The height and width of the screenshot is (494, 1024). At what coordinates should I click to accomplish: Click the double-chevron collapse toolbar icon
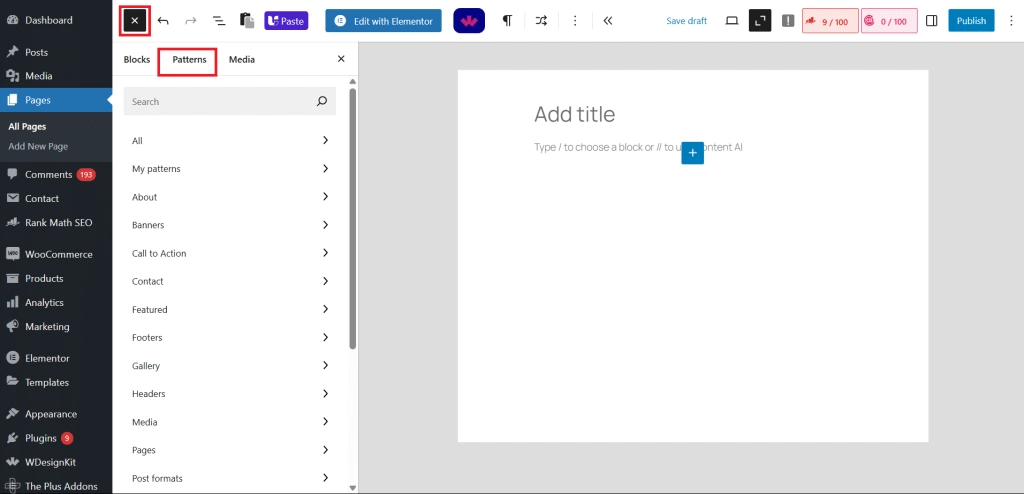[608, 20]
